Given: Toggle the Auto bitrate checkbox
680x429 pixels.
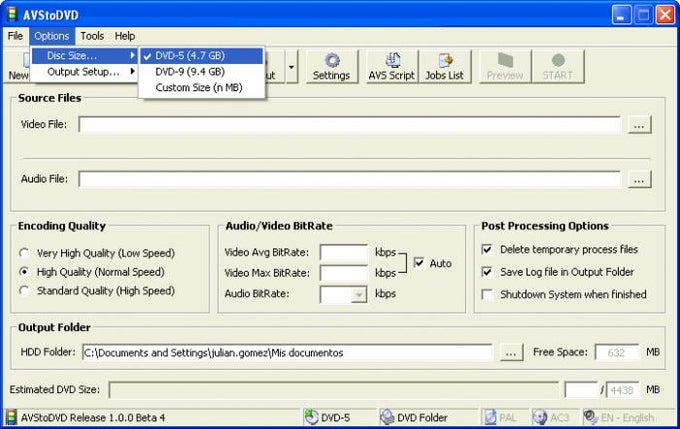Looking at the screenshot, I should click(419, 262).
